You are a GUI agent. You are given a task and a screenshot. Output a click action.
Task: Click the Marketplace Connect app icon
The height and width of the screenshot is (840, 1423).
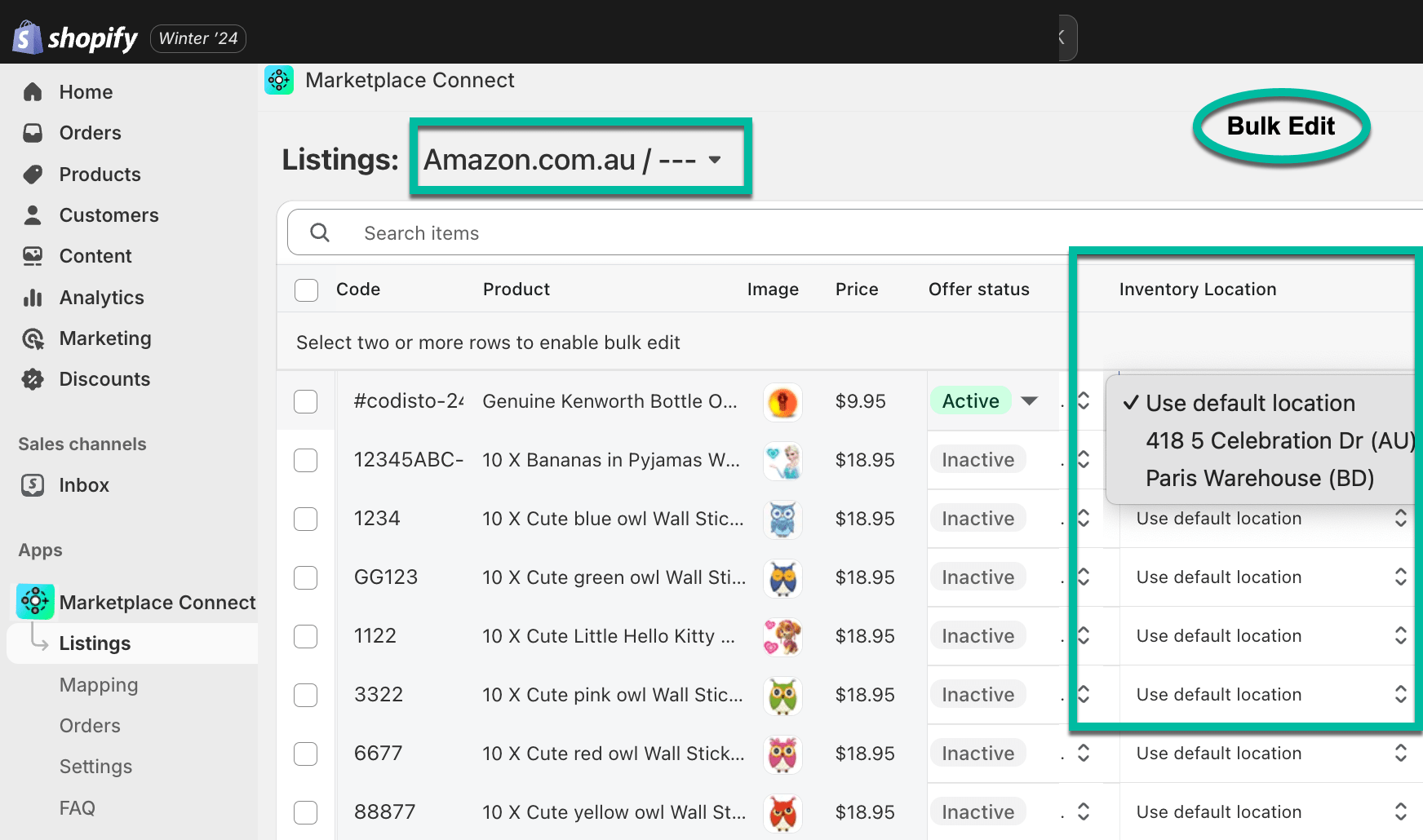tap(34, 602)
